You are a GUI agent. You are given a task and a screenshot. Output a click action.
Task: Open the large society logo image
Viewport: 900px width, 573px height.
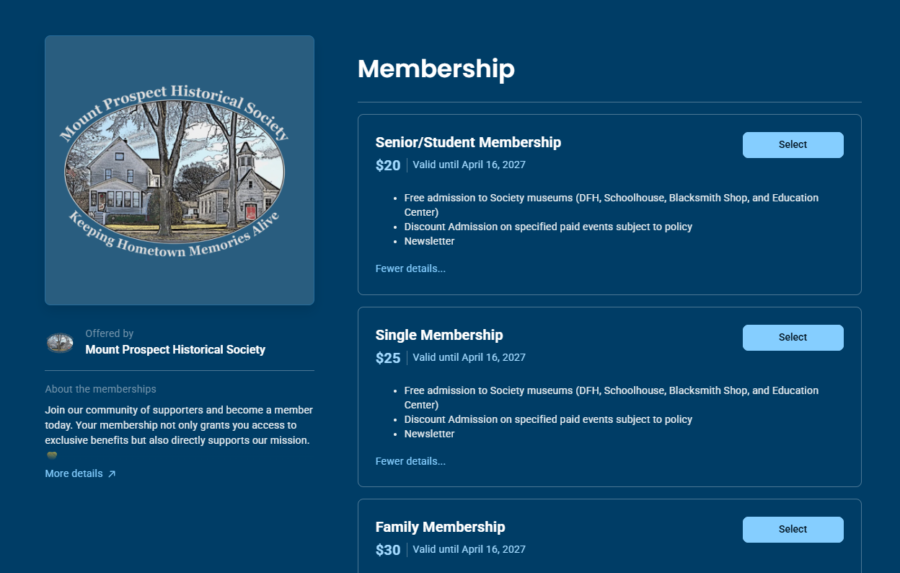click(x=180, y=170)
